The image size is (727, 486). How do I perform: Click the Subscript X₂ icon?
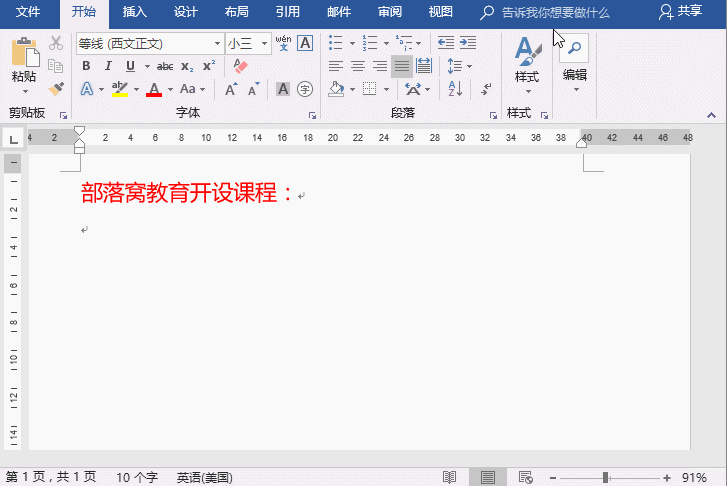pyautogui.click(x=188, y=66)
